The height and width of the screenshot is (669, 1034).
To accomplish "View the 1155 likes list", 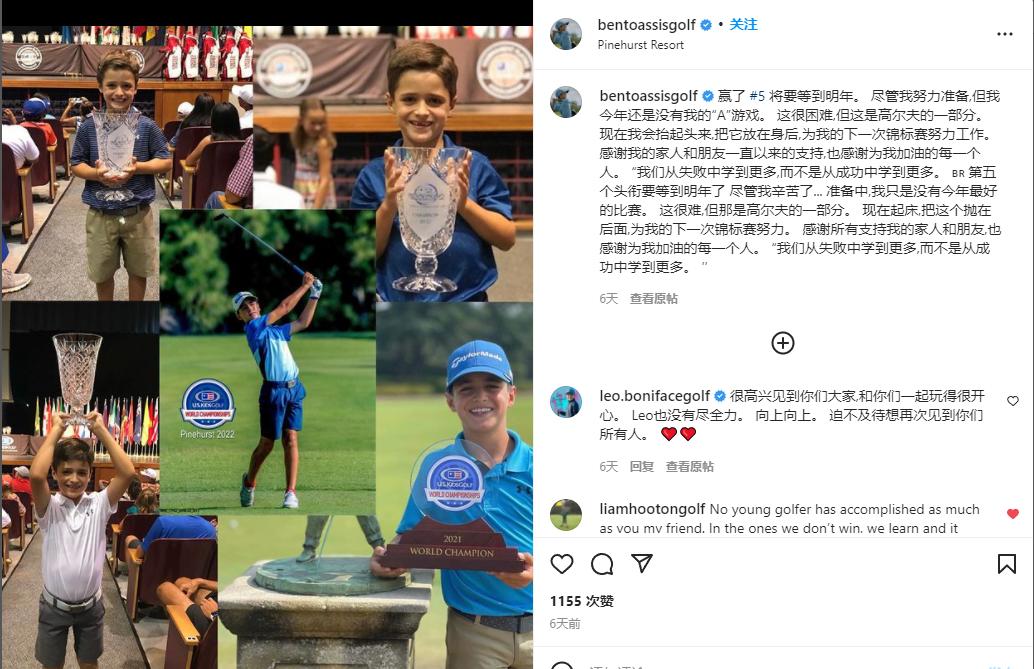I will tap(582, 601).
